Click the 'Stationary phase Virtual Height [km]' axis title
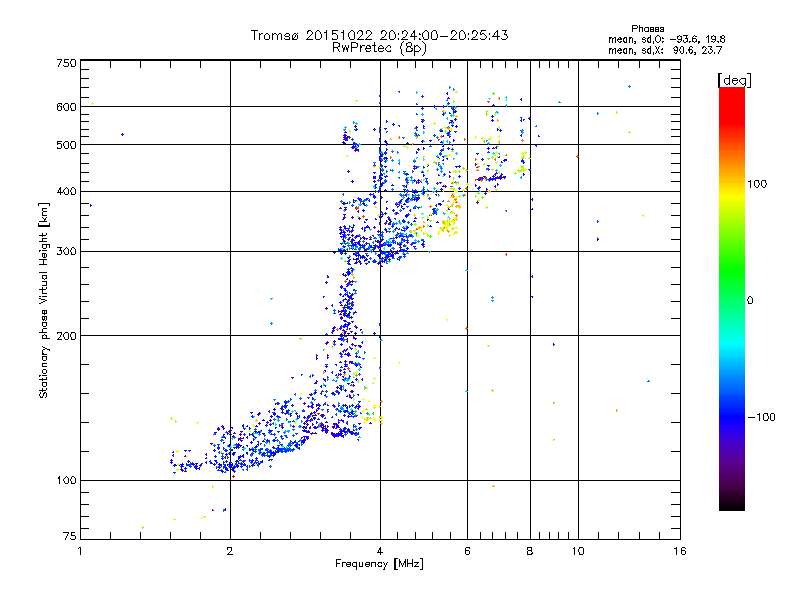 click(44, 301)
